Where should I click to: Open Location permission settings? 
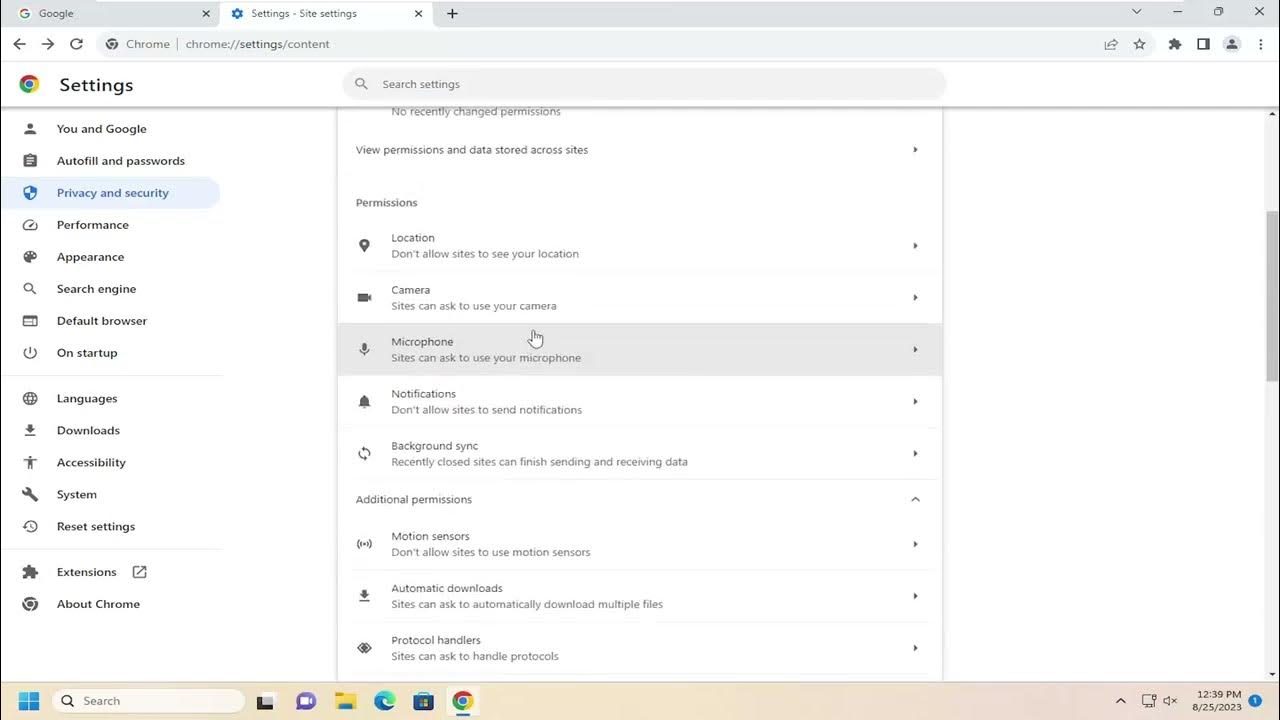point(640,246)
